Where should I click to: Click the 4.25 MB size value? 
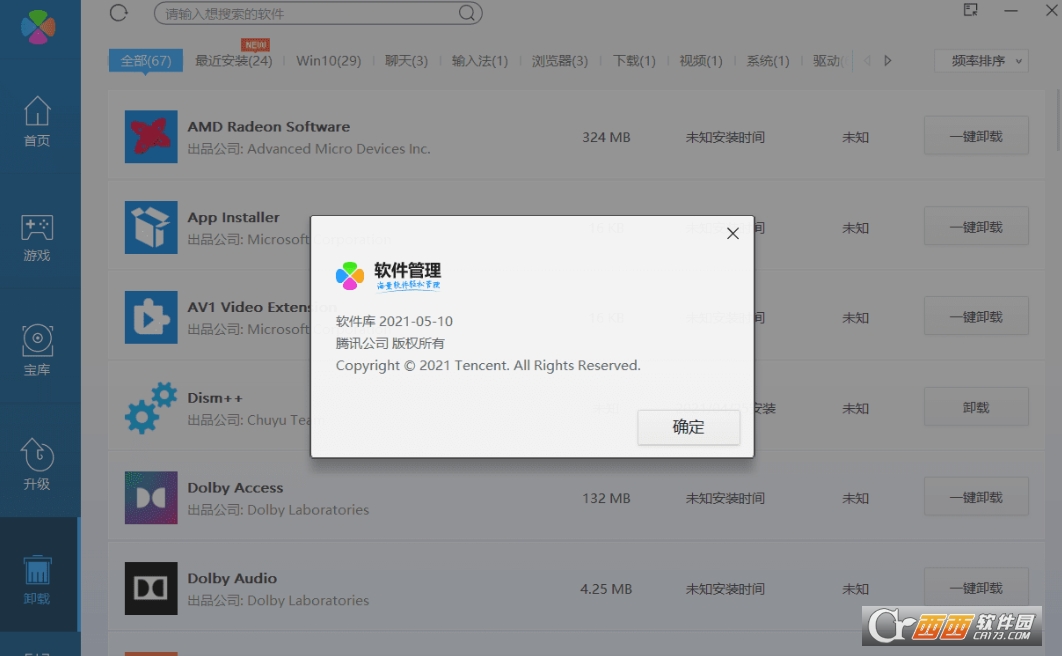tap(606, 589)
